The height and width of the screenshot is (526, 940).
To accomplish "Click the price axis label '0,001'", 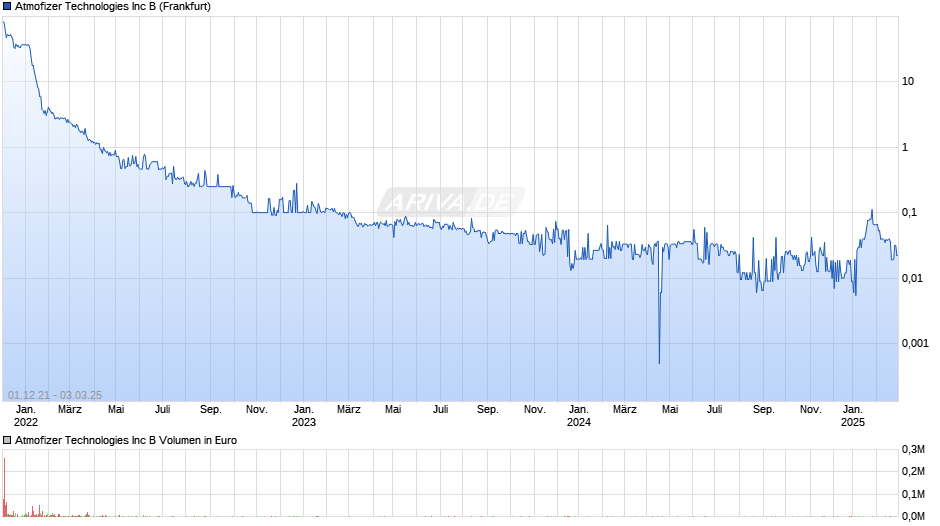I will pos(915,343).
